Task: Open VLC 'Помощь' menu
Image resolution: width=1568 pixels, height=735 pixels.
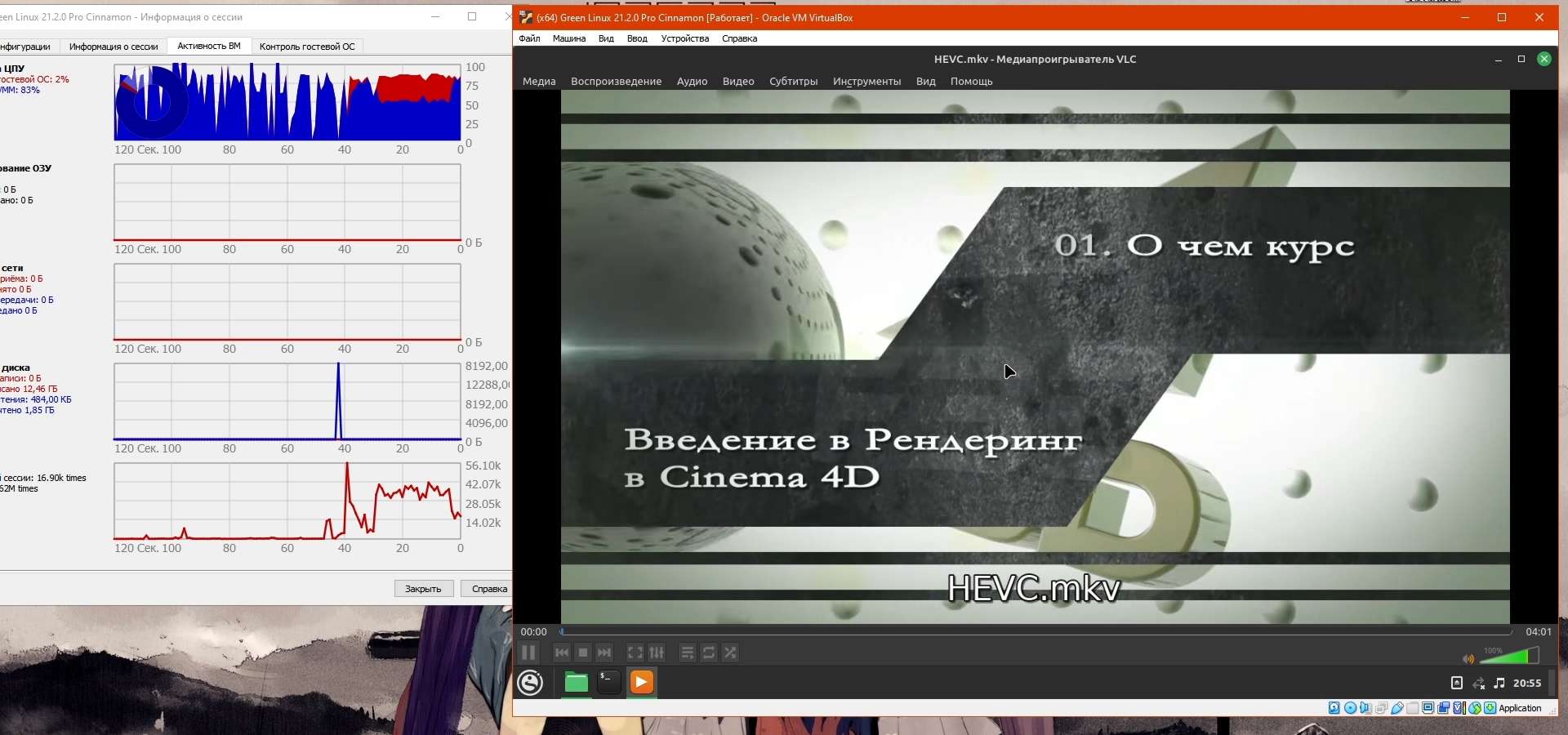Action: pos(972,82)
